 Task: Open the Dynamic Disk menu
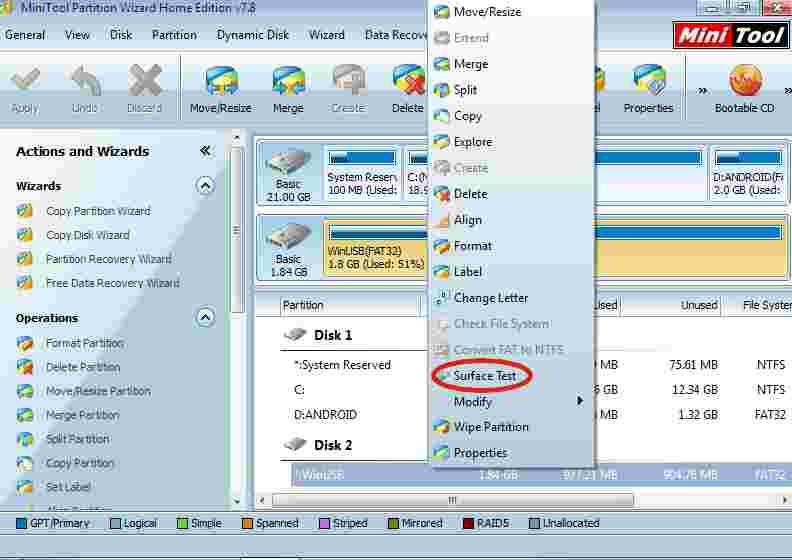click(253, 35)
